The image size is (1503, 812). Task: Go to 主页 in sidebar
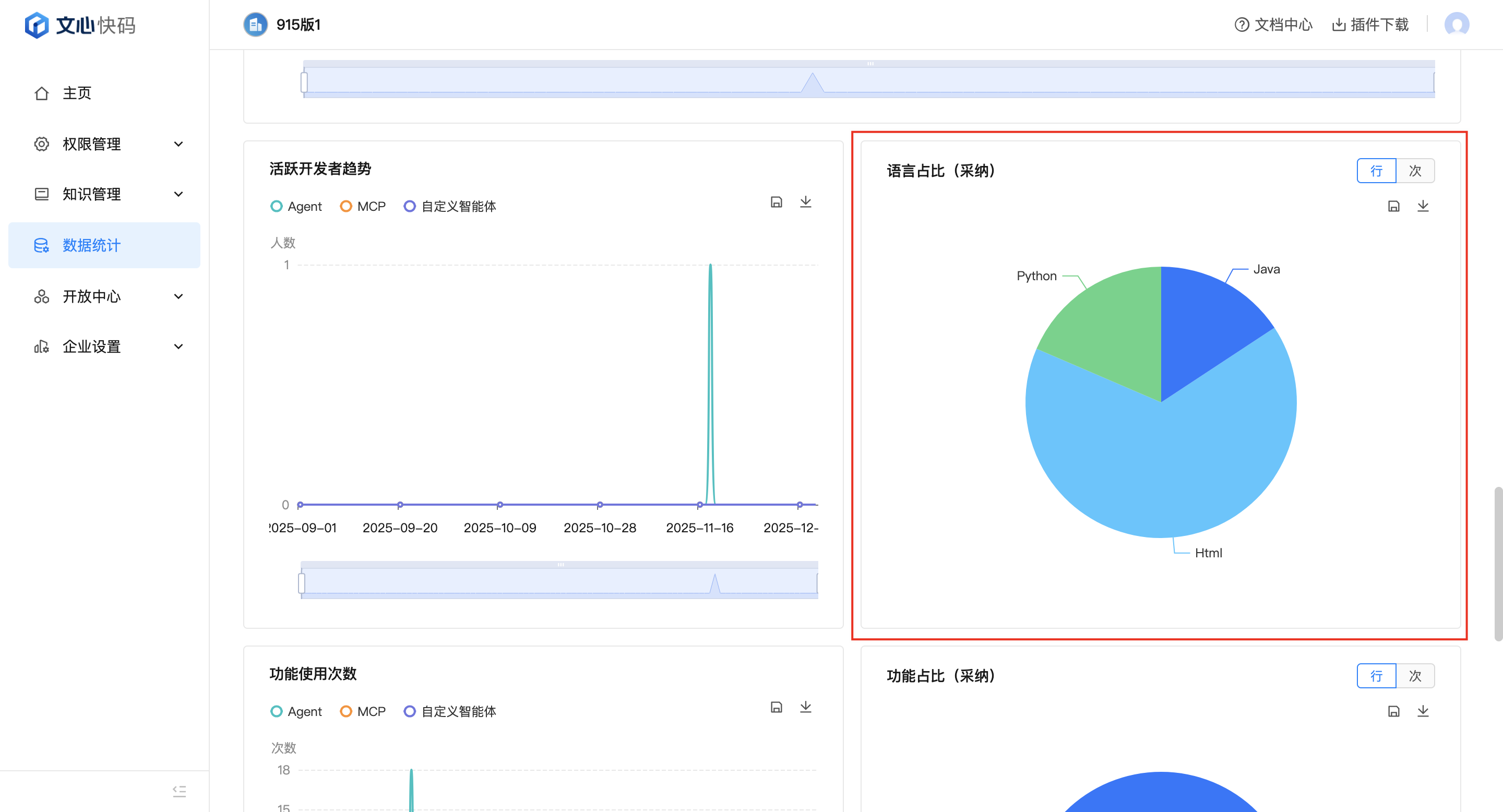77,93
